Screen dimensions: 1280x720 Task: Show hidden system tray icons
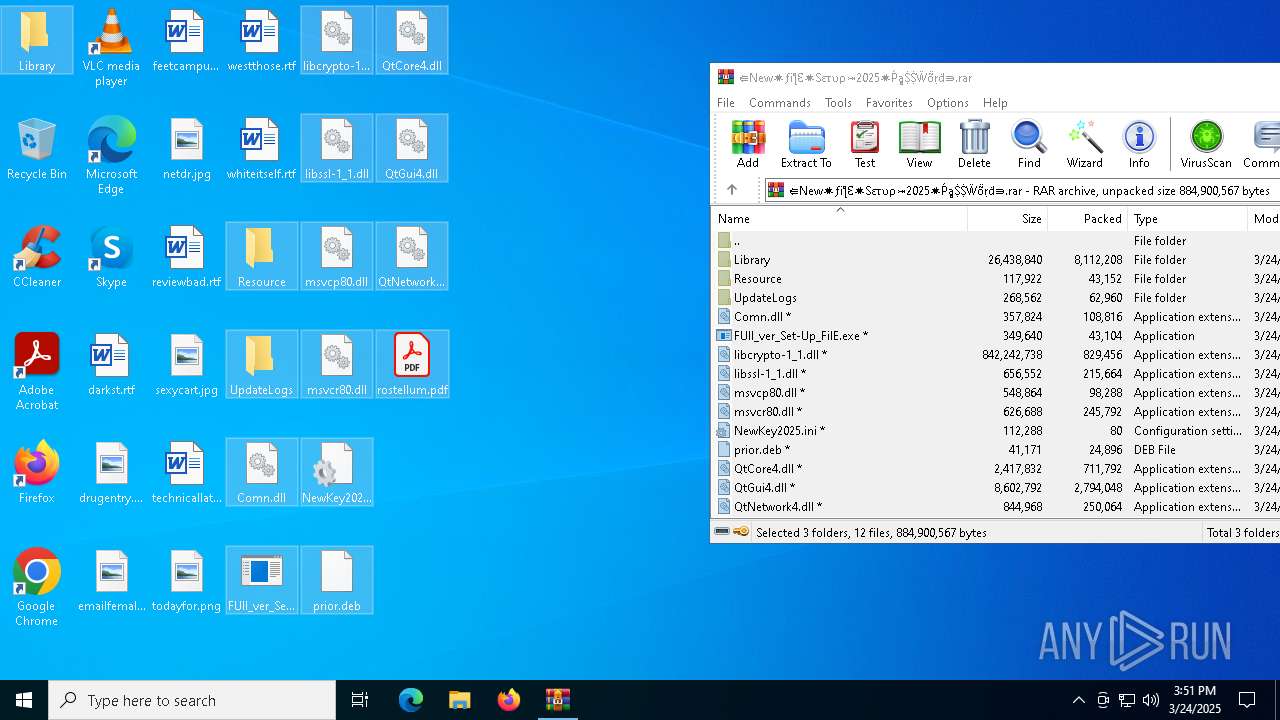pos(1078,700)
